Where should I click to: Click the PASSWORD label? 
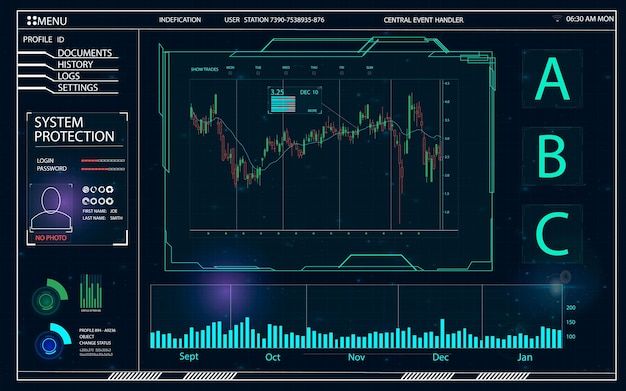52,169
